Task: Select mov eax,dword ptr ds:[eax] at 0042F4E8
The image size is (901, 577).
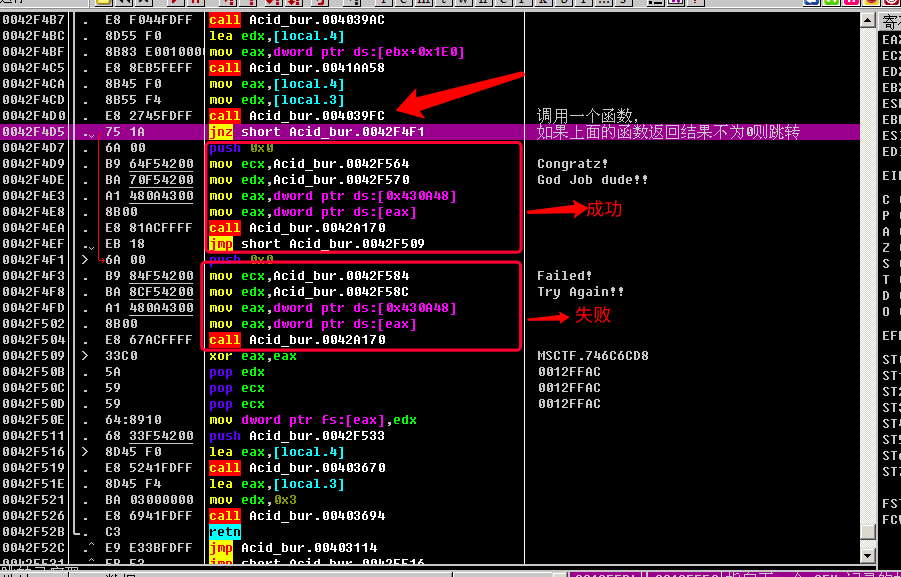Action: (313, 212)
